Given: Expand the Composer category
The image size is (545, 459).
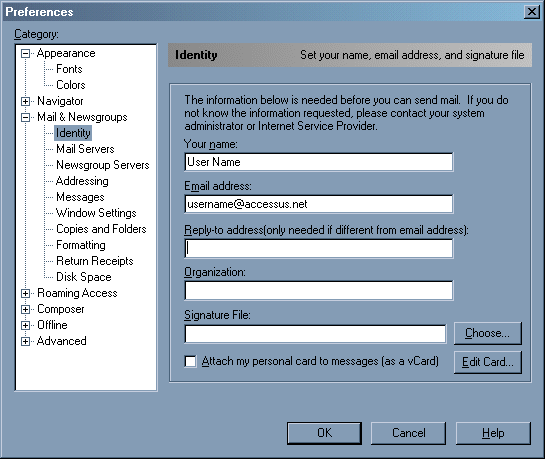Looking at the screenshot, I should point(25,309).
